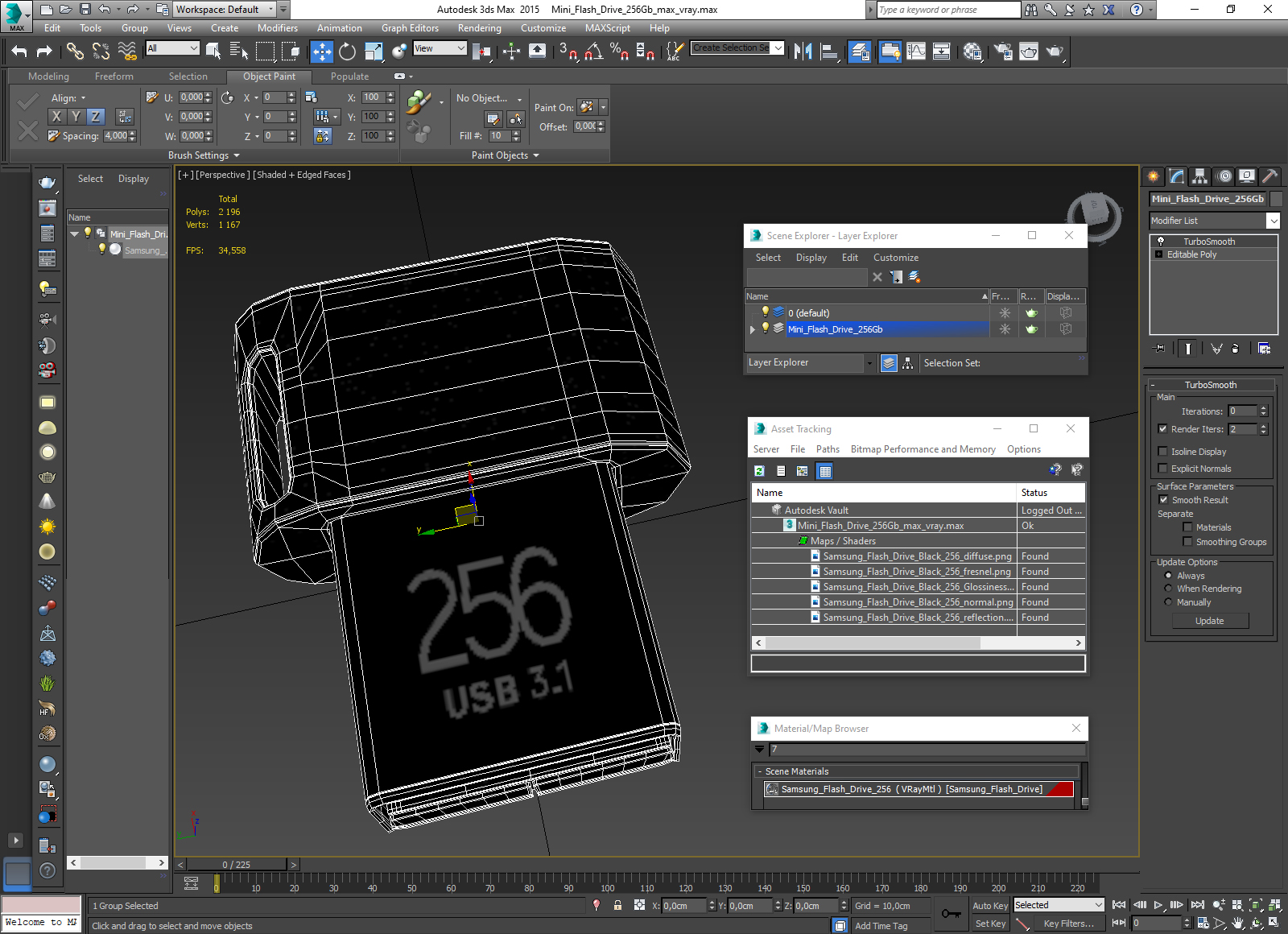Click the Paint Objects brush icon
The height and width of the screenshot is (934, 1288).
pos(419,102)
